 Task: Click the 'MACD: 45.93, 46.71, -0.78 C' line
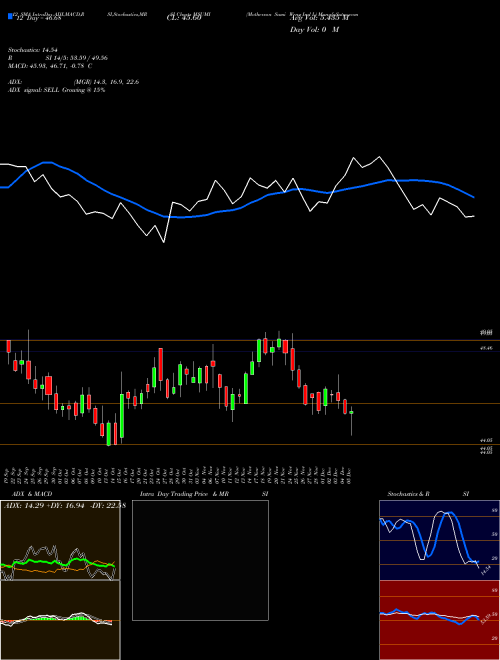(x=50, y=66)
